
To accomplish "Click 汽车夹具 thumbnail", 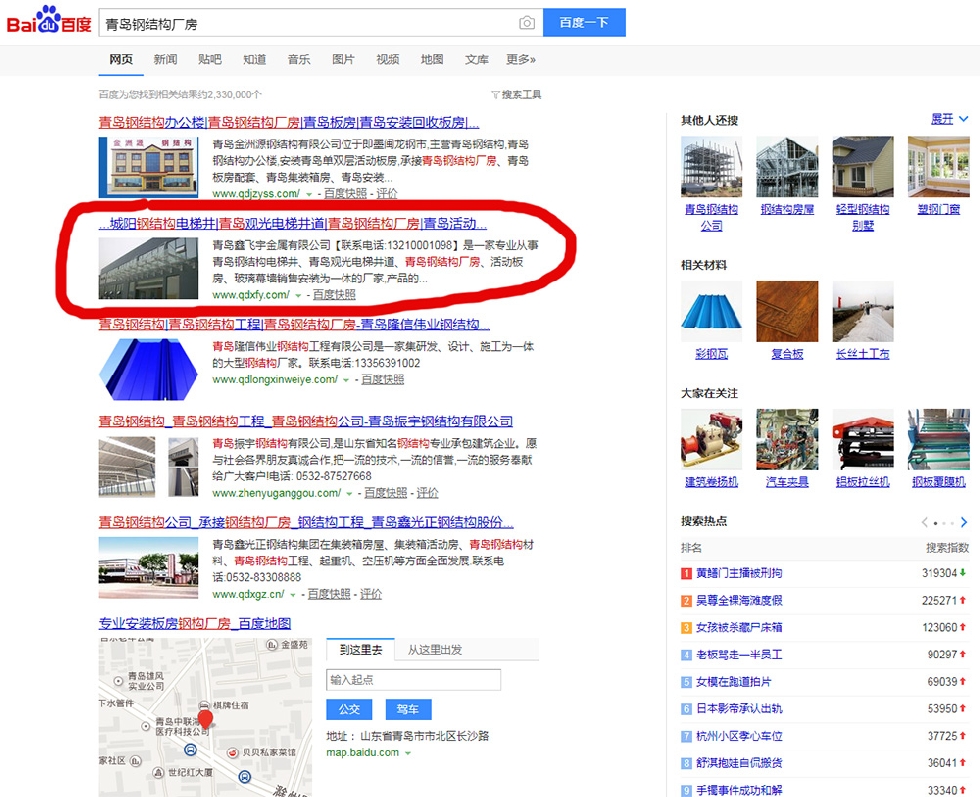I will pos(787,439).
